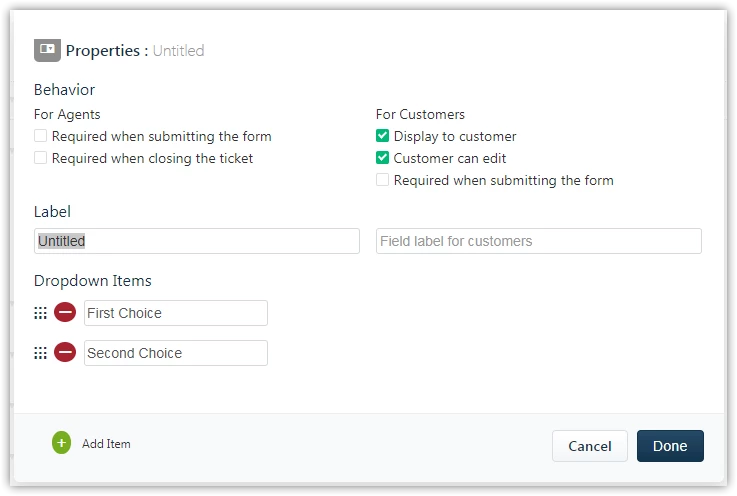737x496 pixels.
Task: Click the Untitled title in the Properties header
Action: point(179,50)
